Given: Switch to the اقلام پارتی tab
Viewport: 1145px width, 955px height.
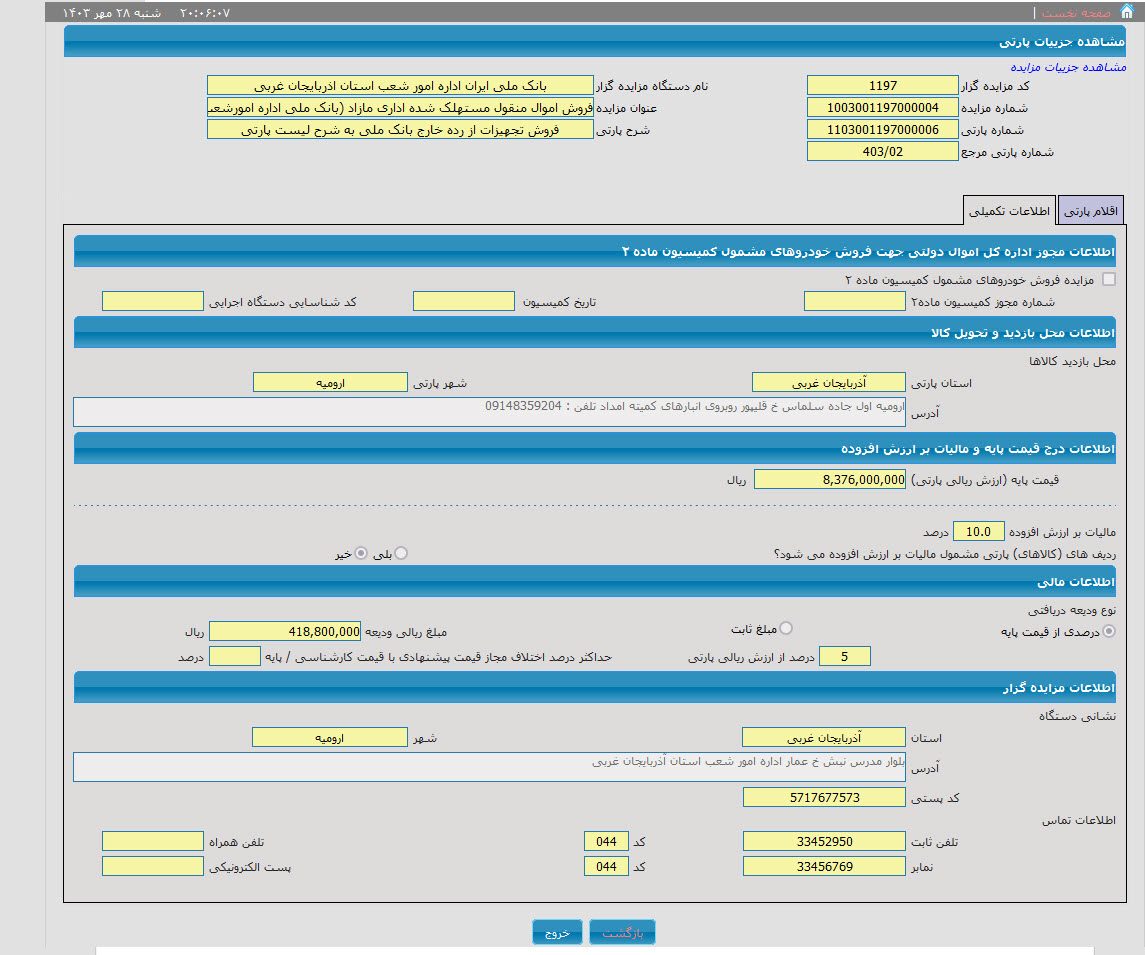Looking at the screenshot, I should click(x=1090, y=212).
